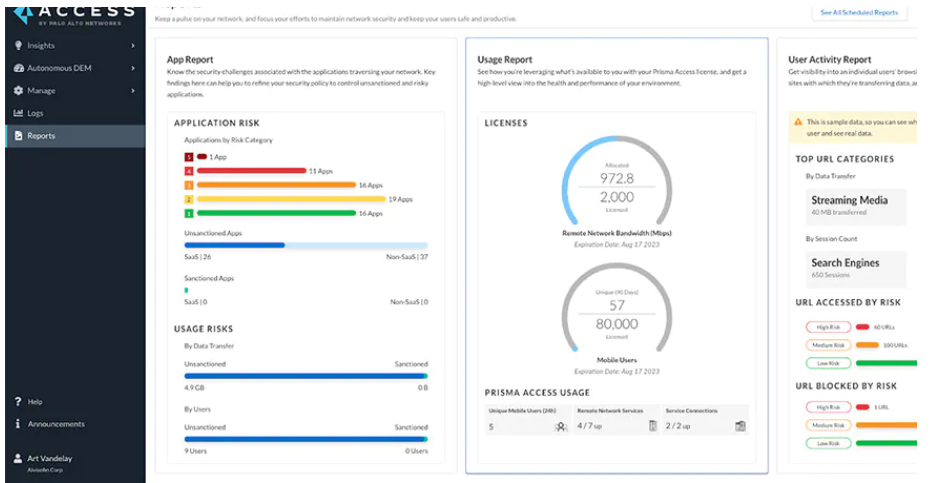
Task: Click High Risk pill under URL Accessed
Action: click(x=828, y=327)
